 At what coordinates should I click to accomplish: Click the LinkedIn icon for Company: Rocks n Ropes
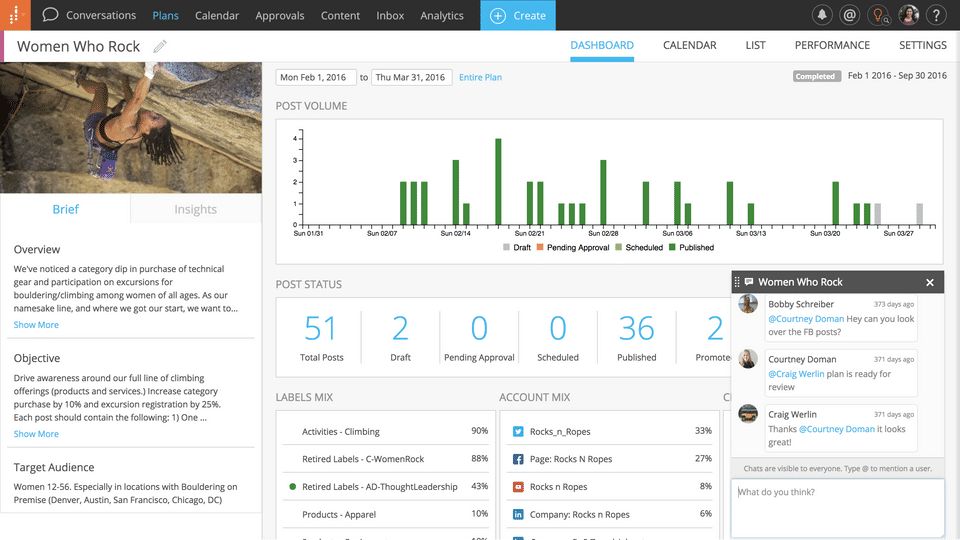518,514
